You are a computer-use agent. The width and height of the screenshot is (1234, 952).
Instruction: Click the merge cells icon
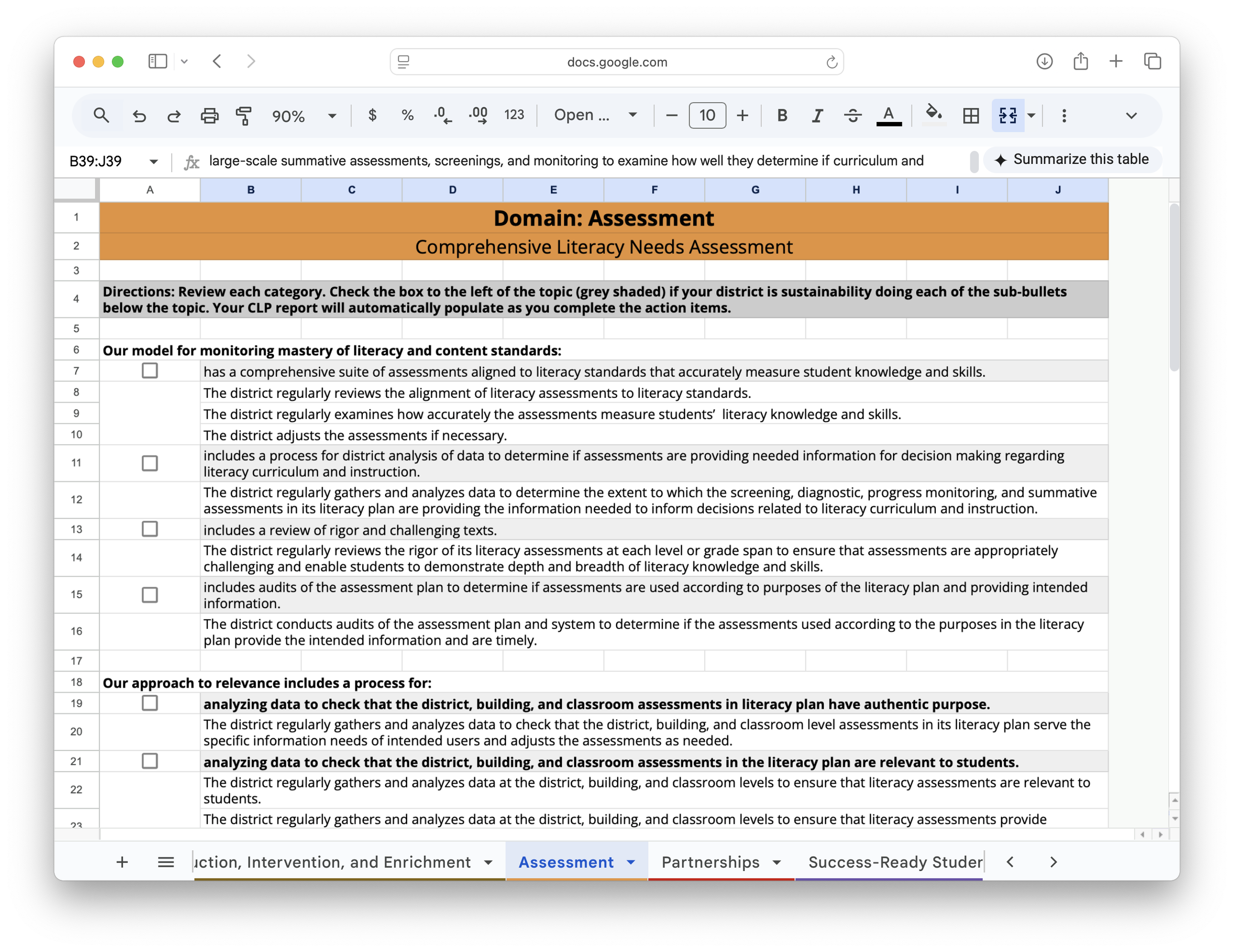pos(1007,116)
